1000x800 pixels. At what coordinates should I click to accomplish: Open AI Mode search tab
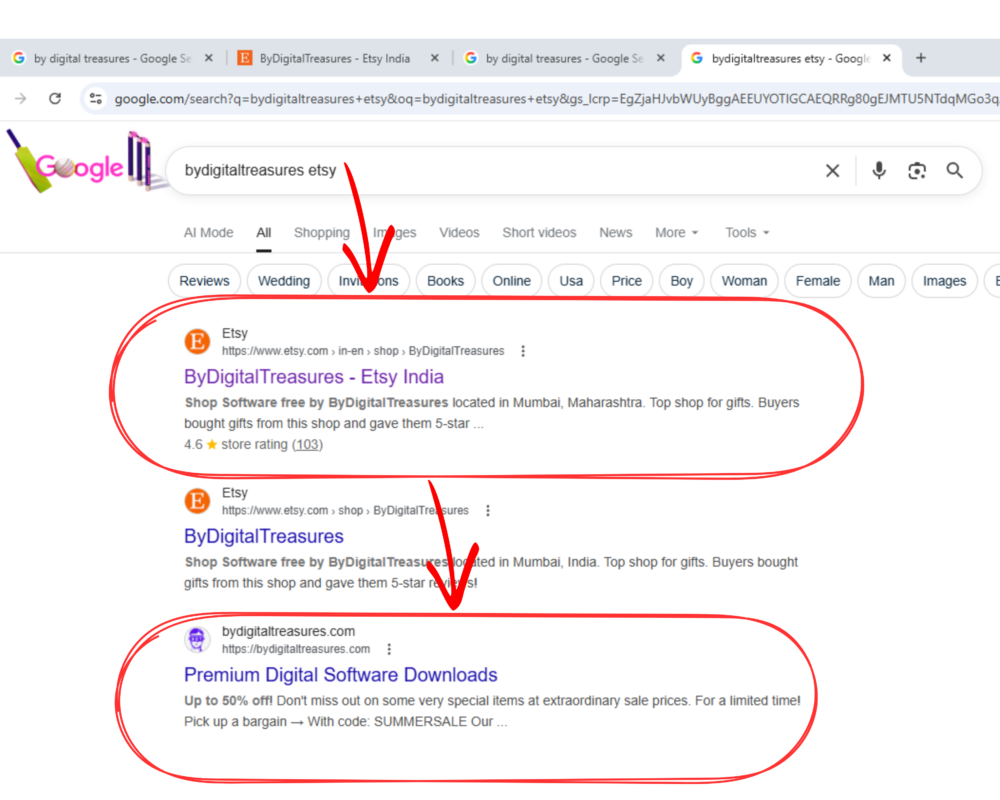pyautogui.click(x=209, y=233)
